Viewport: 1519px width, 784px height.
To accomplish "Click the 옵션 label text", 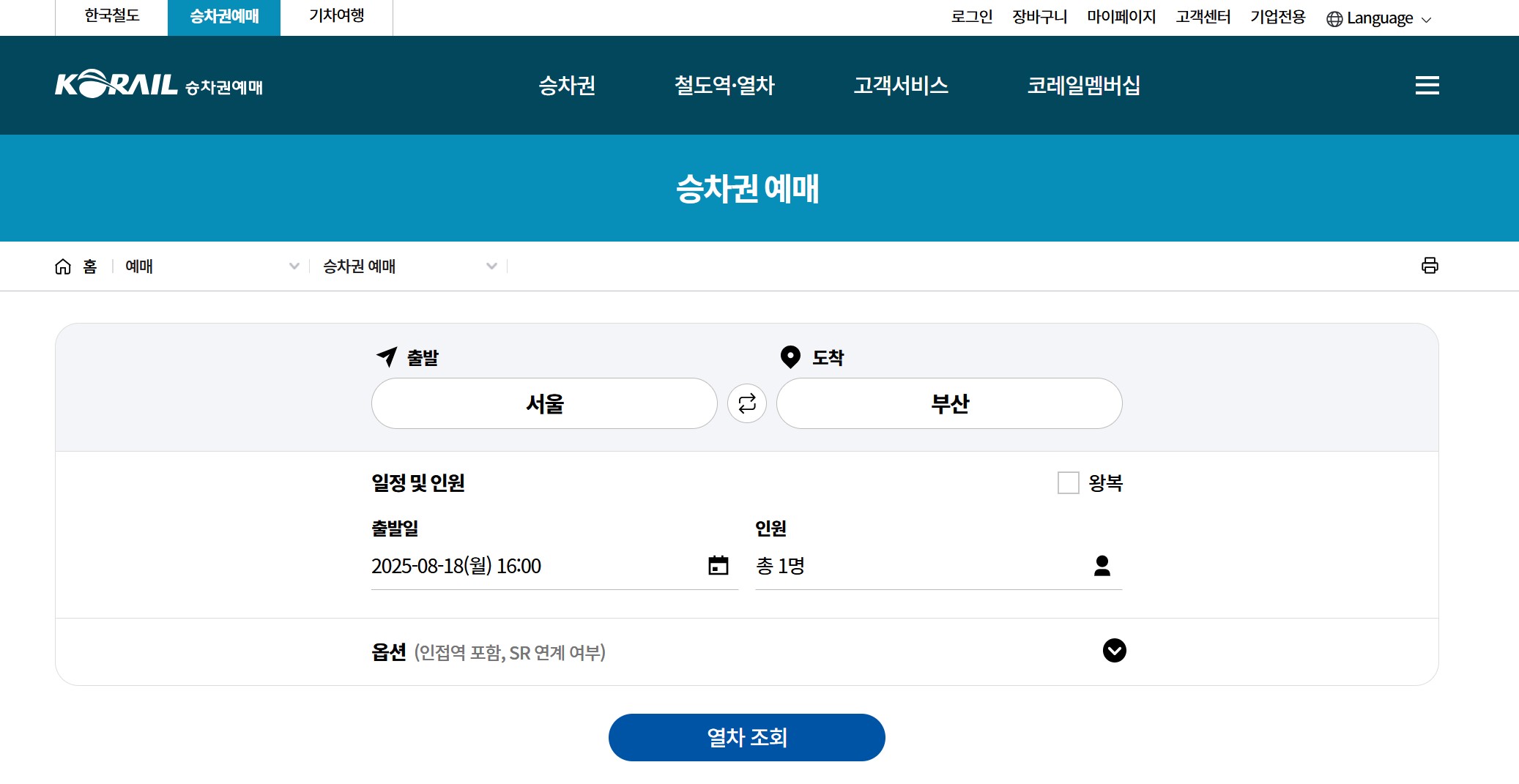I will [x=389, y=652].
